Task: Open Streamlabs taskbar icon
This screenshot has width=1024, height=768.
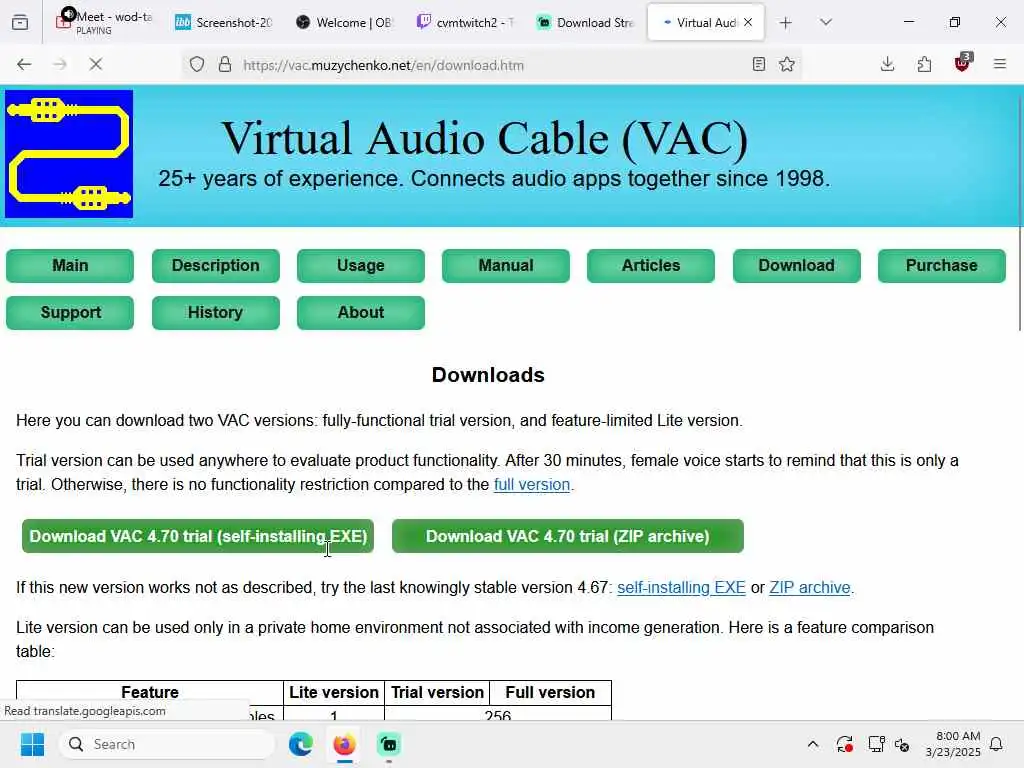Action: pos(389,744)
